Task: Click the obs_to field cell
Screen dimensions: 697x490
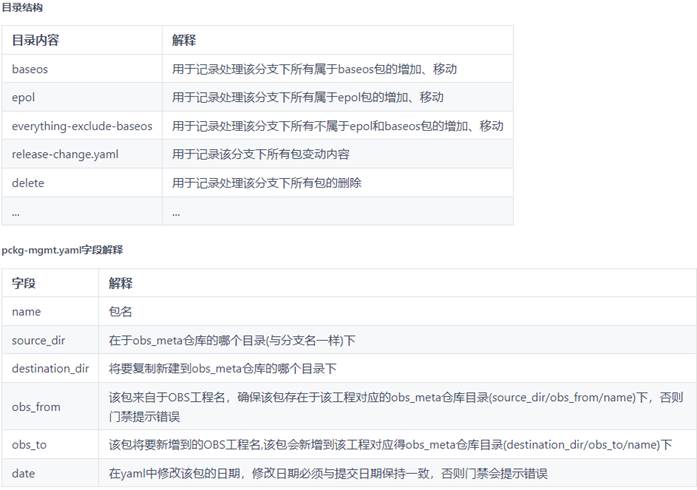Action: click(30, 444)
